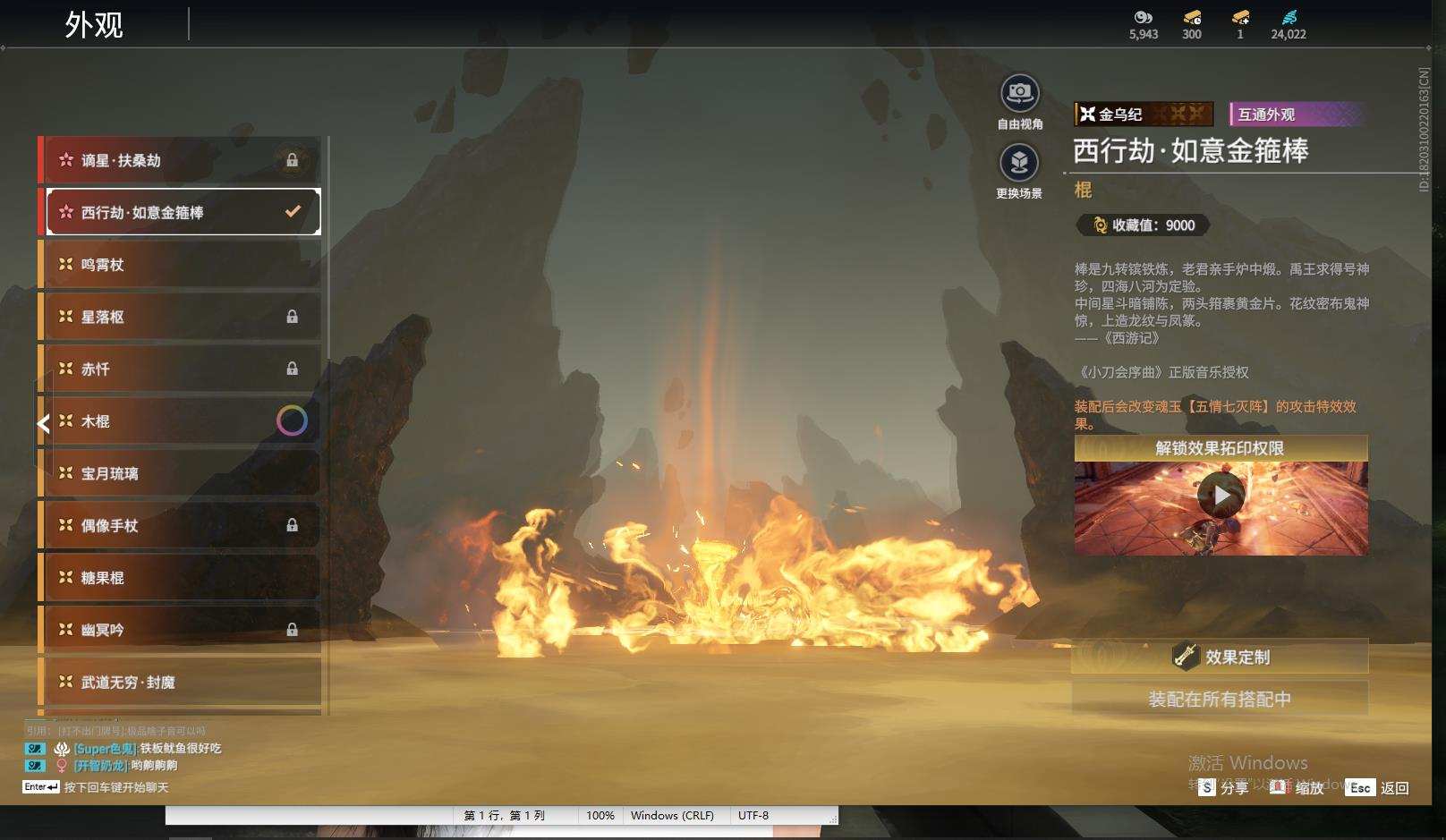Click the 效果定制 customize effect button
Image resolution: width=1446 pixels, height=840 pixels.
1220,656
